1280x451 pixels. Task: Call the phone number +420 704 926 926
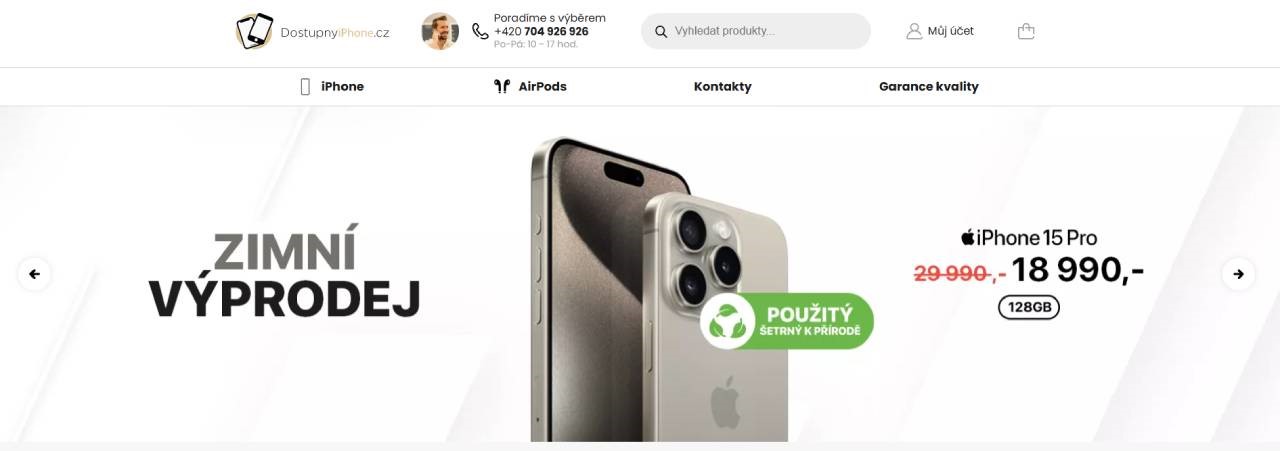(541, 31)
